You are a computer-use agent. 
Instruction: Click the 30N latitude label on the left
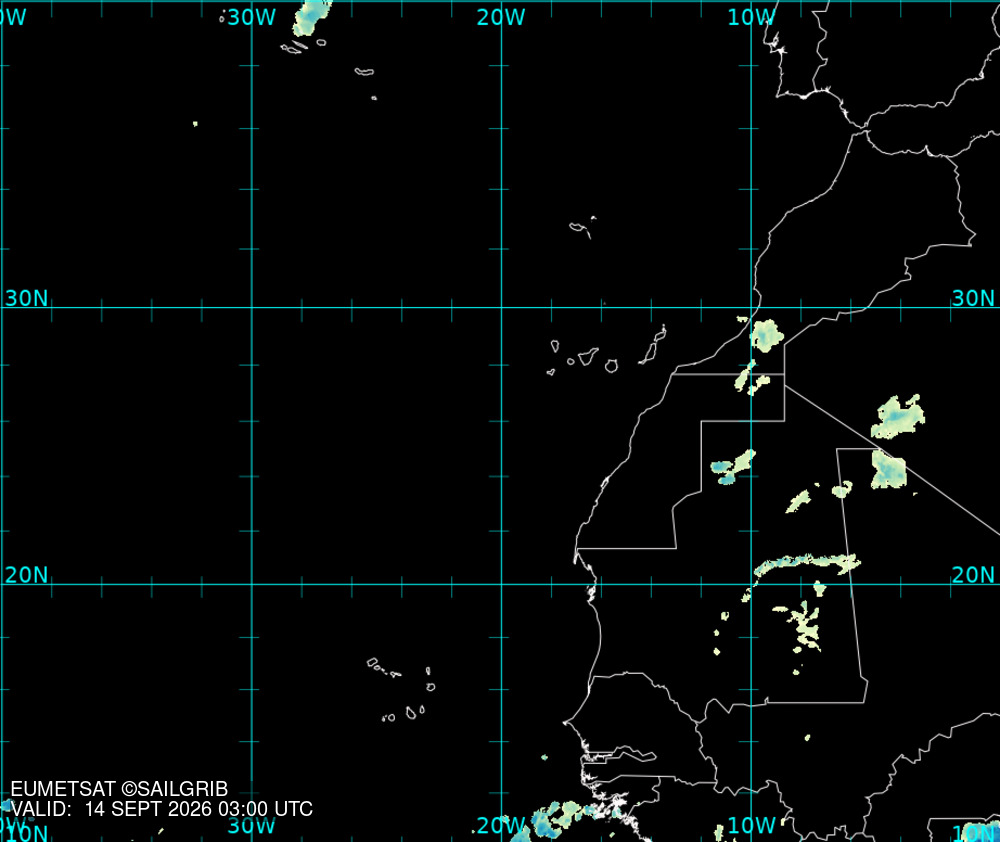coord(27,298)
